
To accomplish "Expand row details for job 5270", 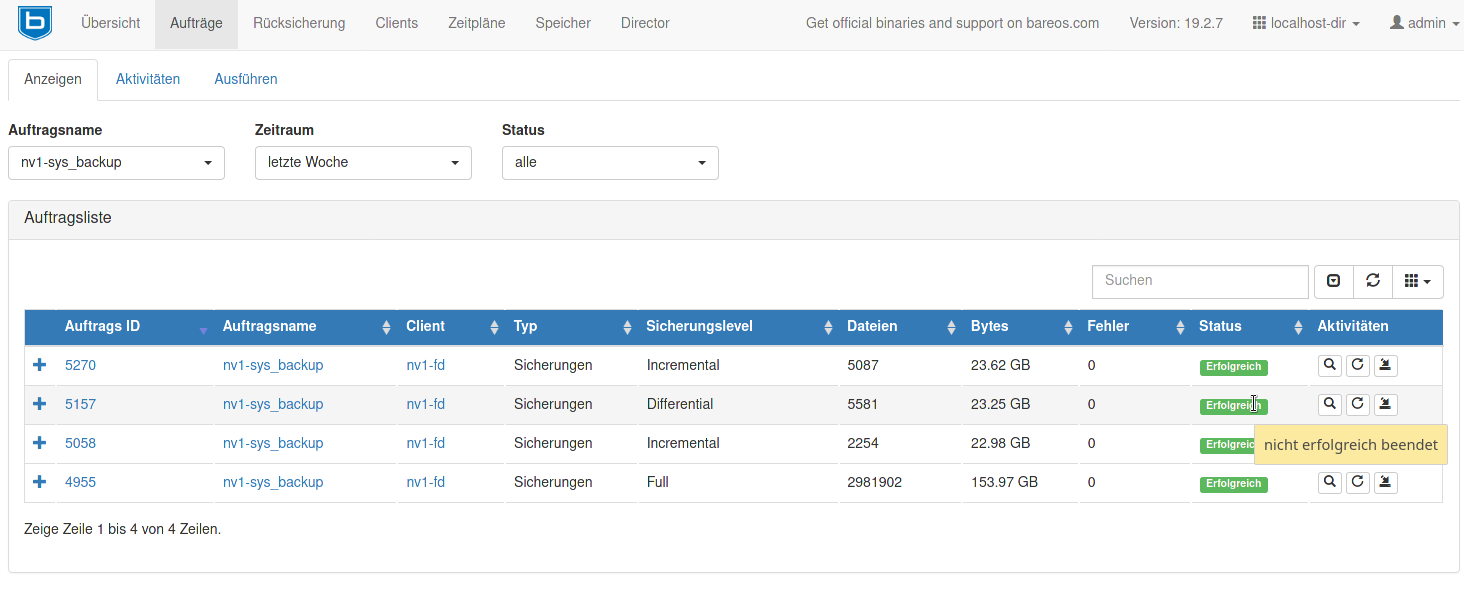I will click(40, 365).
